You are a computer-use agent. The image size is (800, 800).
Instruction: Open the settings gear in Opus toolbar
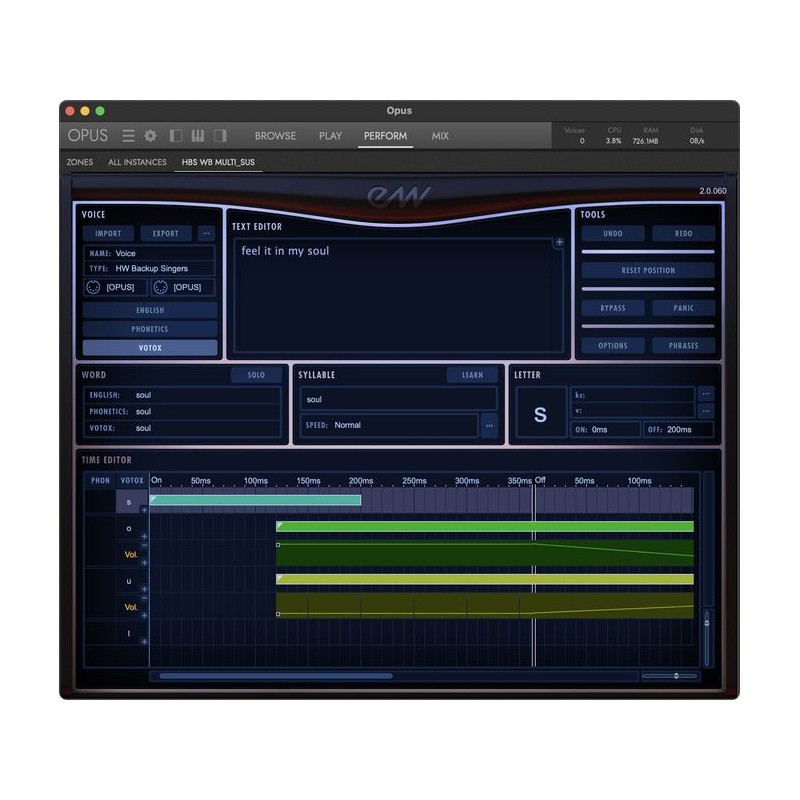pyautogui.click(x=150, y=136)
